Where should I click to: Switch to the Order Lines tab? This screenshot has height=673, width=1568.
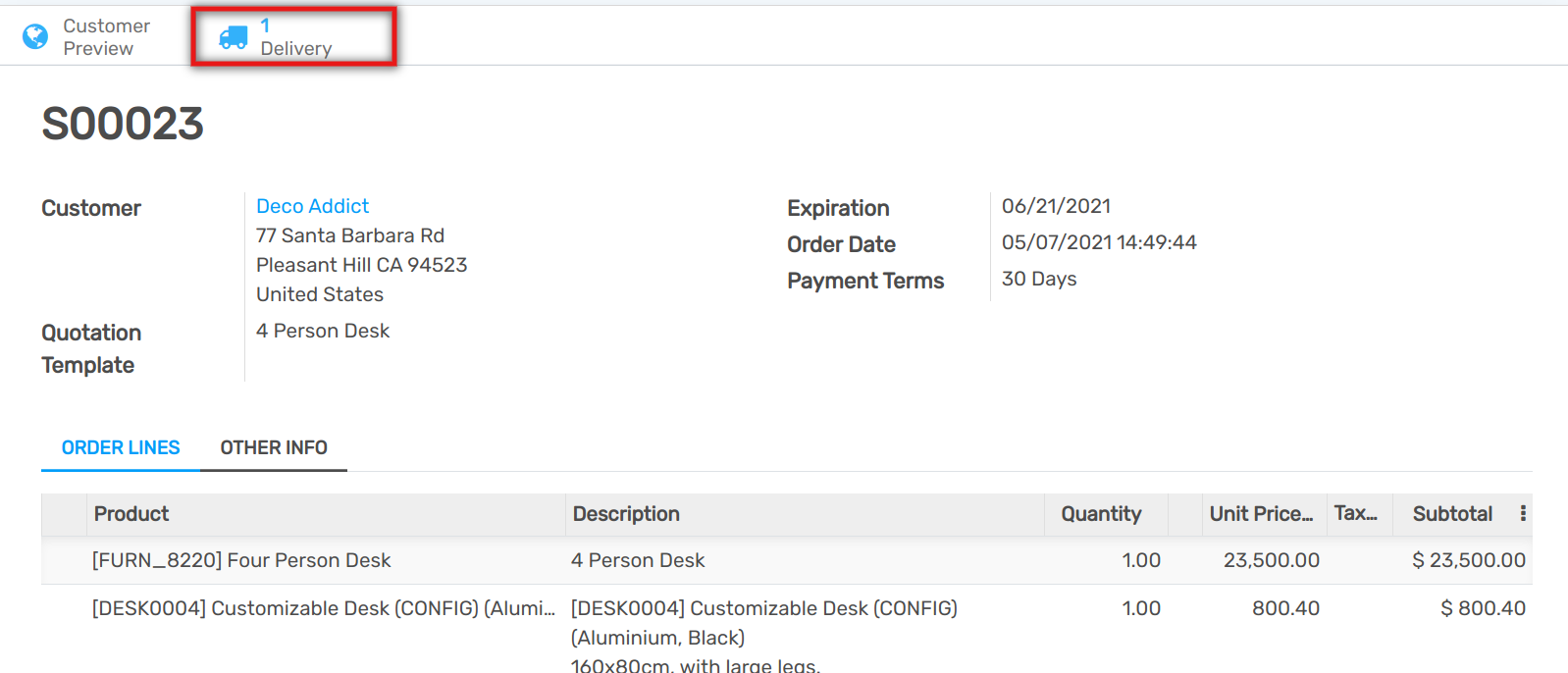tap(121, 447)
